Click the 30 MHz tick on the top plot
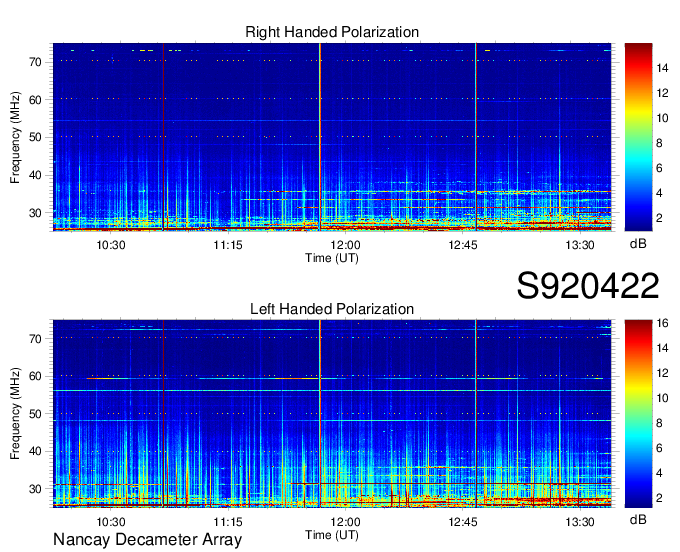This screenshot has width=680, height=552. (36, 213)
